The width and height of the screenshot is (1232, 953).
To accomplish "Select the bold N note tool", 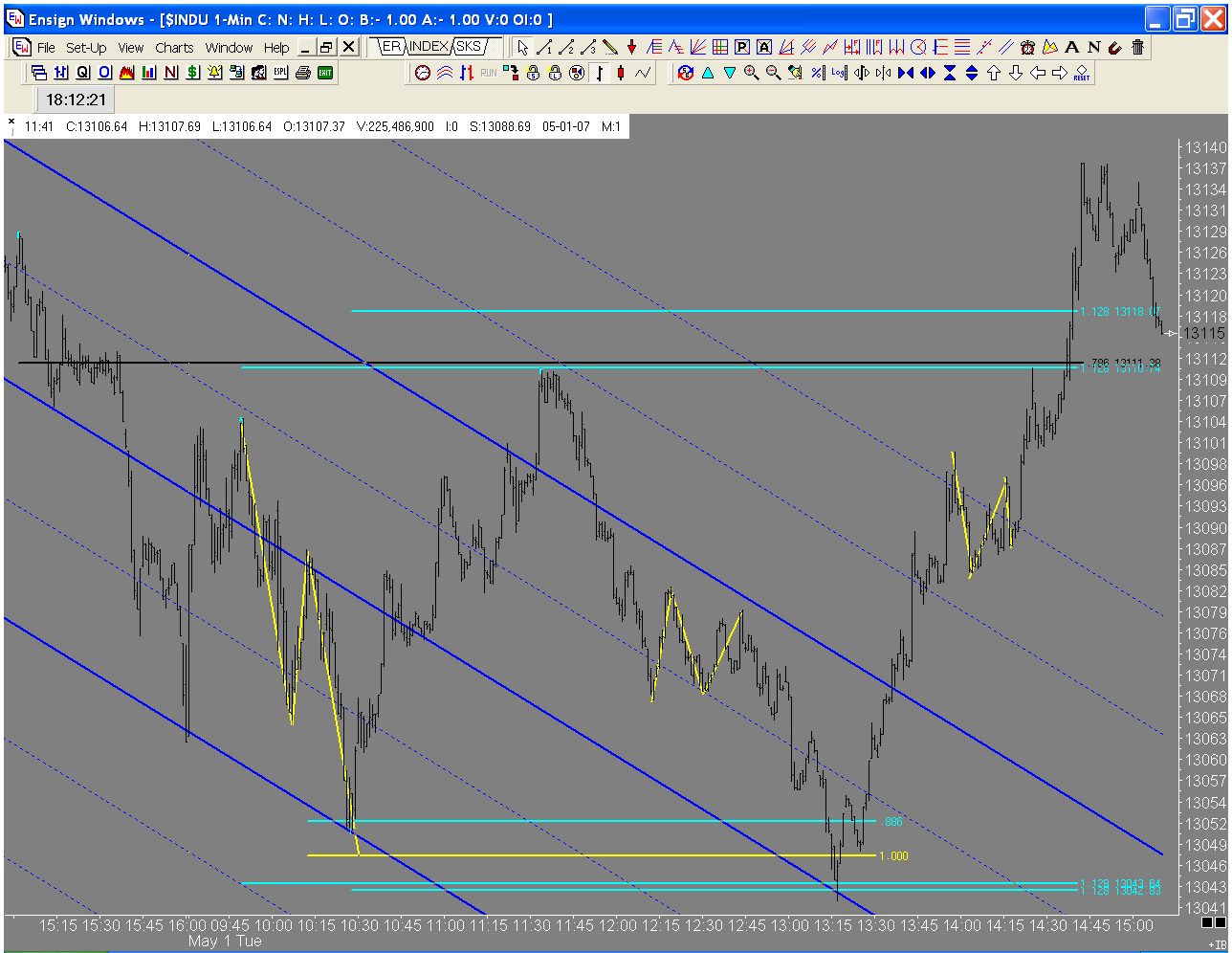I will click(1093, 47).
